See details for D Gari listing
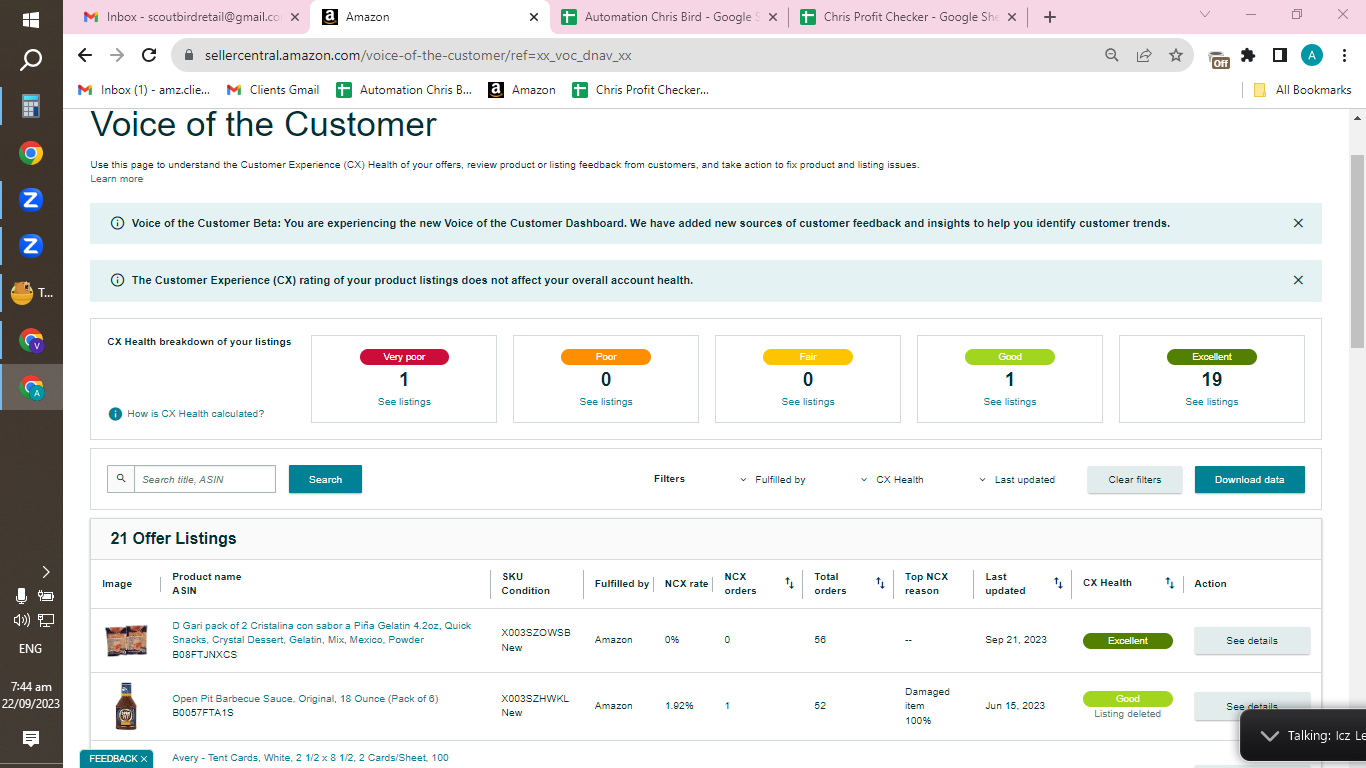 point(1252,641)
